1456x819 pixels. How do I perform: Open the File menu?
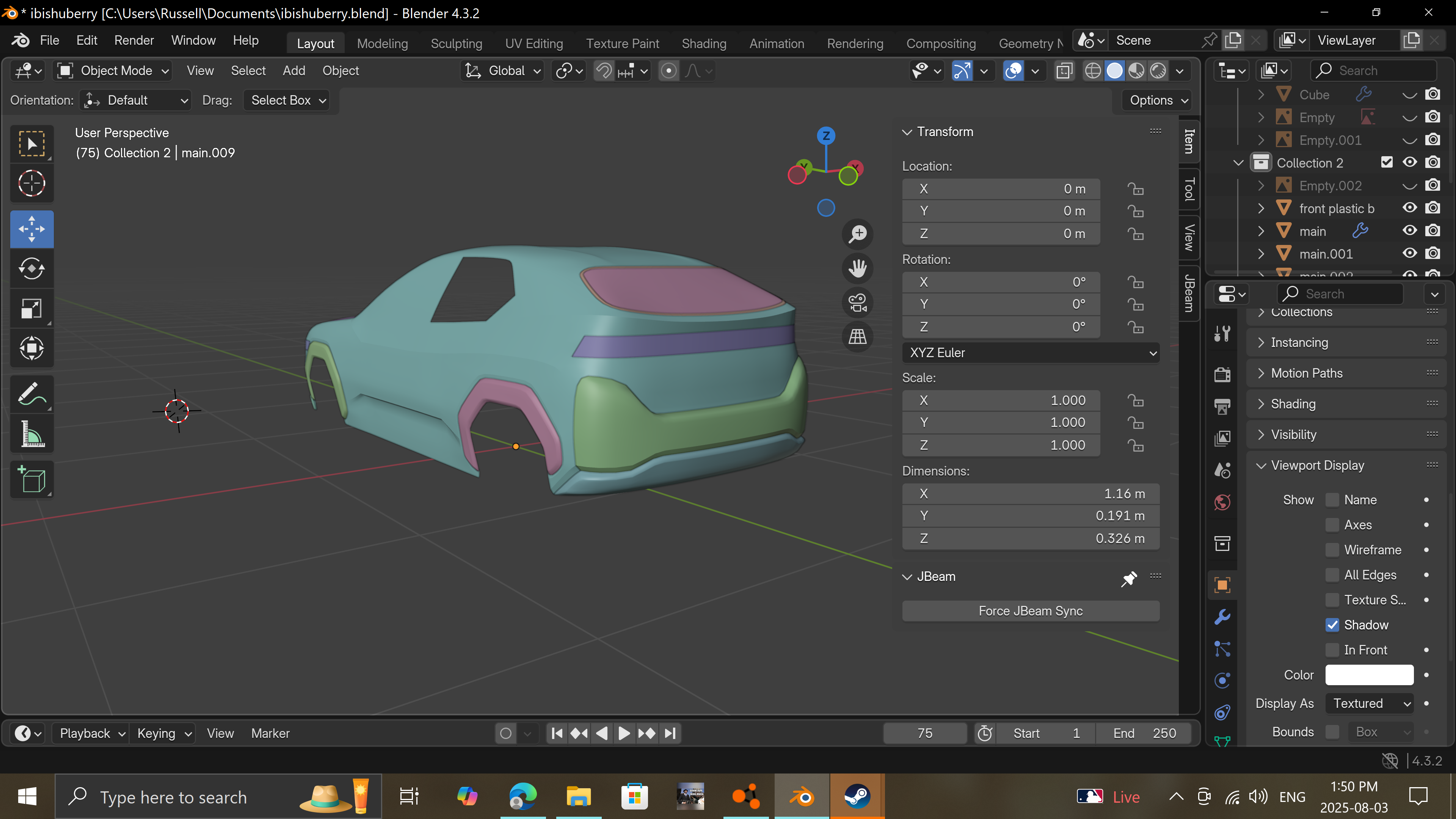click(49, 40)
